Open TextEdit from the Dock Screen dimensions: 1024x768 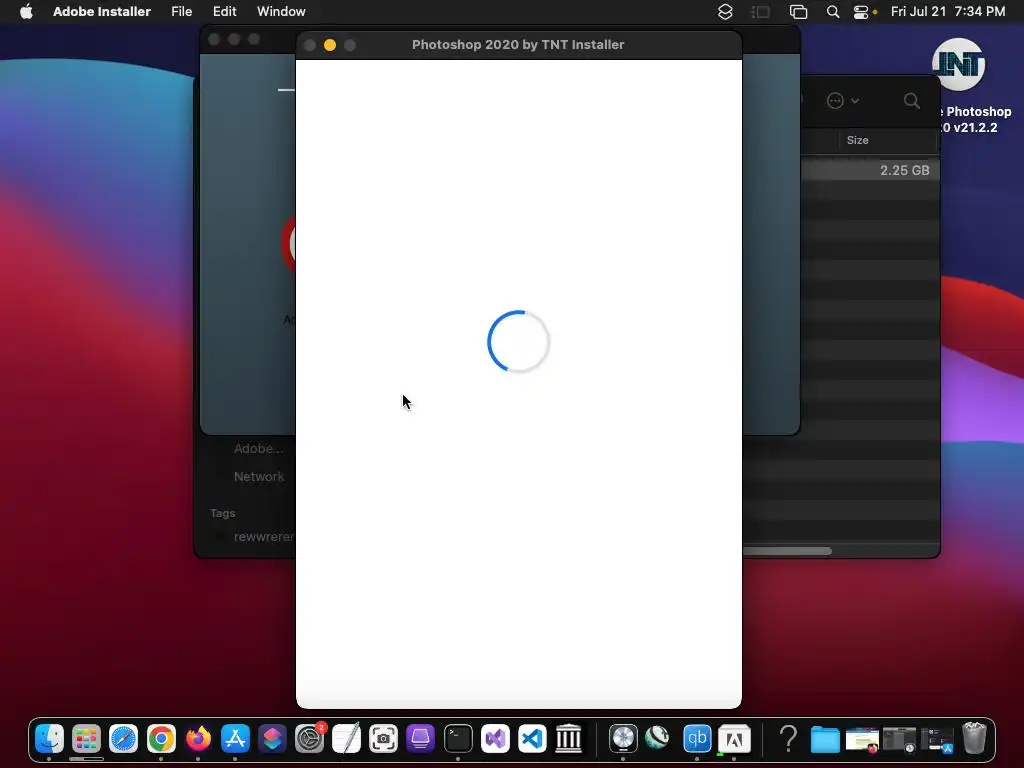pyautogui.click(x=347, y=739)
